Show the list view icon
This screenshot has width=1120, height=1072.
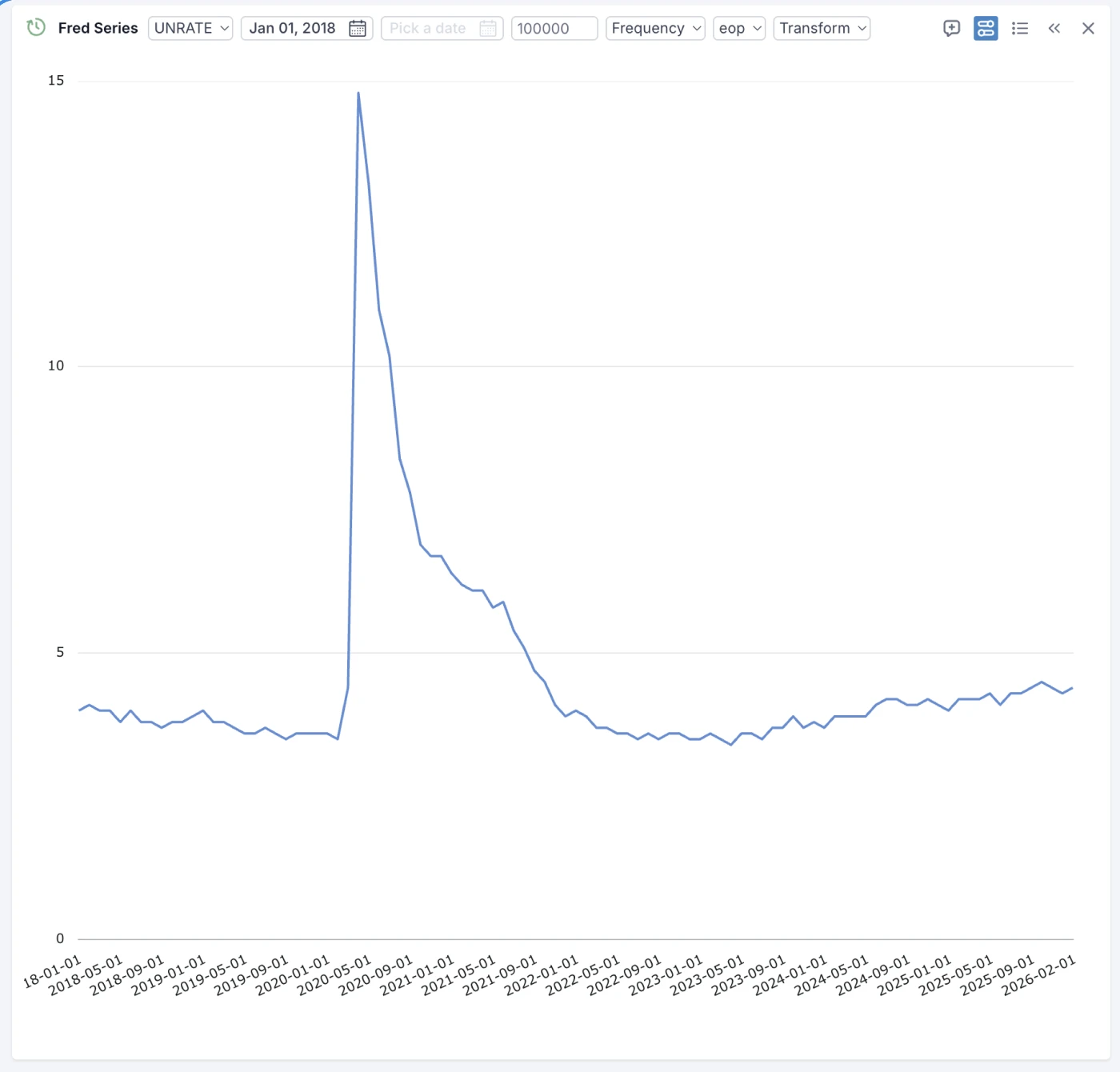tap(1019, 29)
